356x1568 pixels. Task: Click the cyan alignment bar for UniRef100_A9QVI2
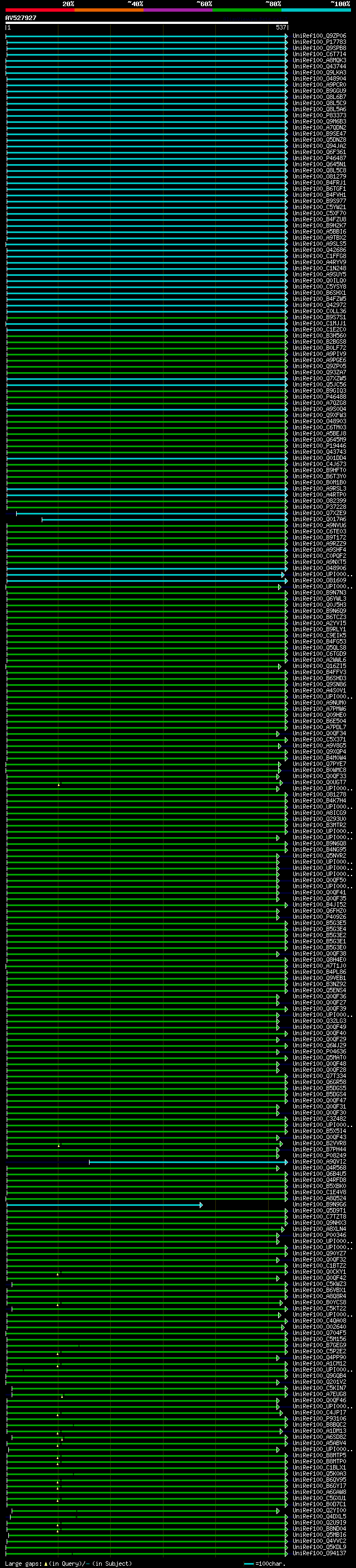coord(188,1163)
